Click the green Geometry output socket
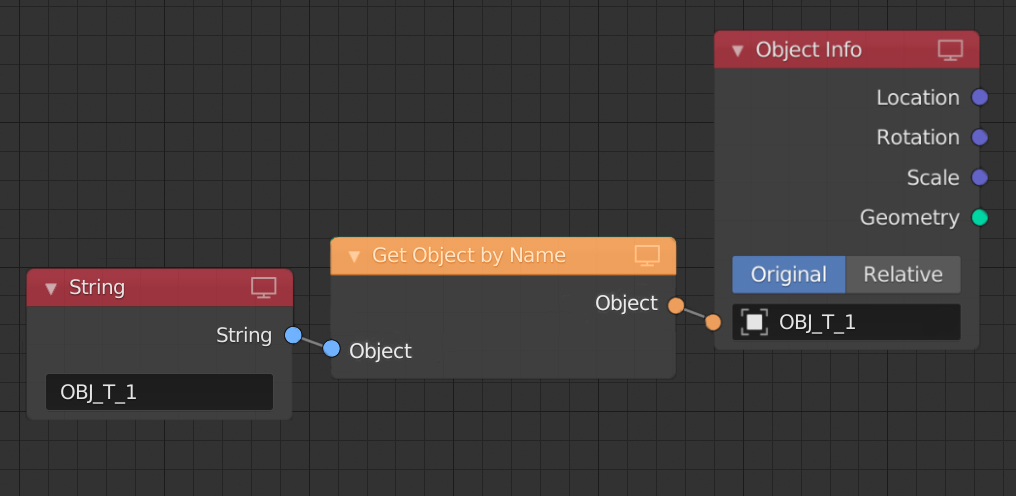 coord(980,218)
